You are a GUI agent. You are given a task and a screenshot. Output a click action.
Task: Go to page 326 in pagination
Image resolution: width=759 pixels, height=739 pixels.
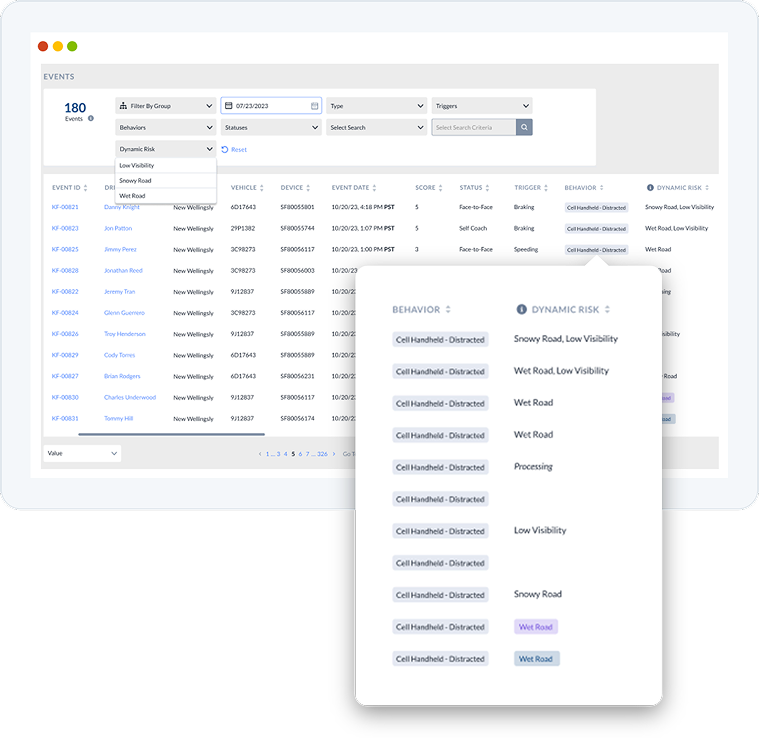point(322,454)
